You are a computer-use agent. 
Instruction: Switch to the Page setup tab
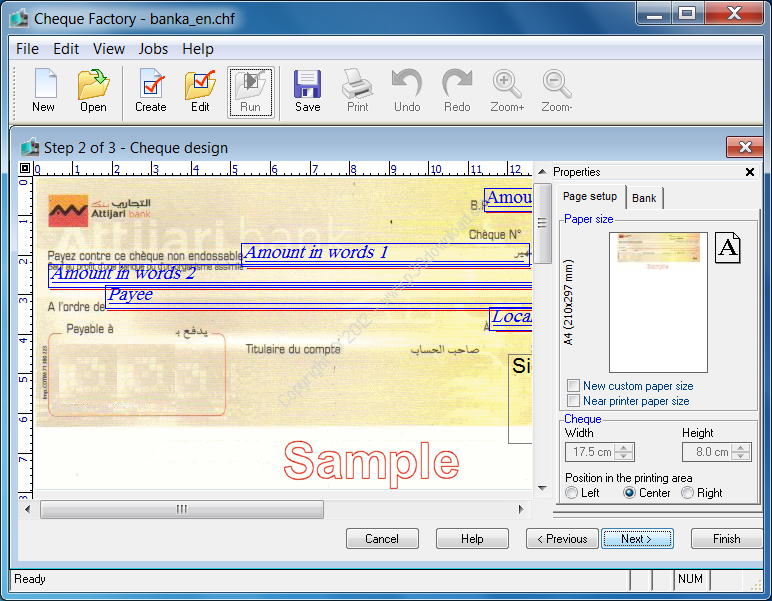click(x=590, y=196)
